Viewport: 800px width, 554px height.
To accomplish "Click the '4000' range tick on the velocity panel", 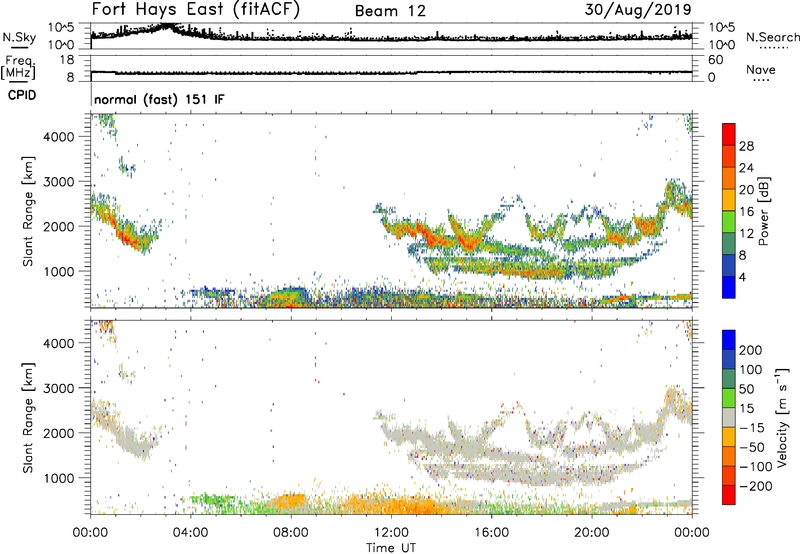I will click(58, 343).
